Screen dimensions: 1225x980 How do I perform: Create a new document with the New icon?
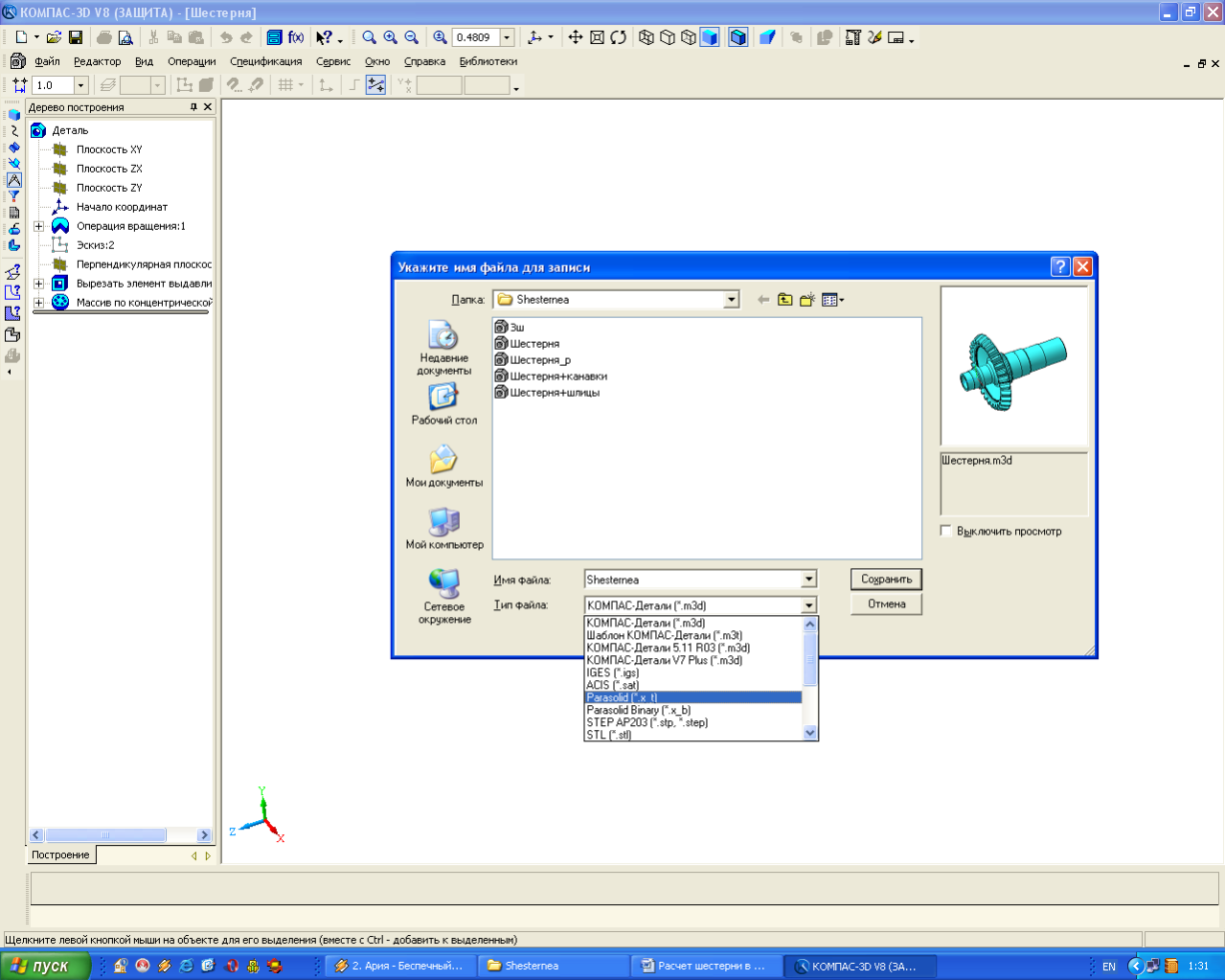(21, 37)
